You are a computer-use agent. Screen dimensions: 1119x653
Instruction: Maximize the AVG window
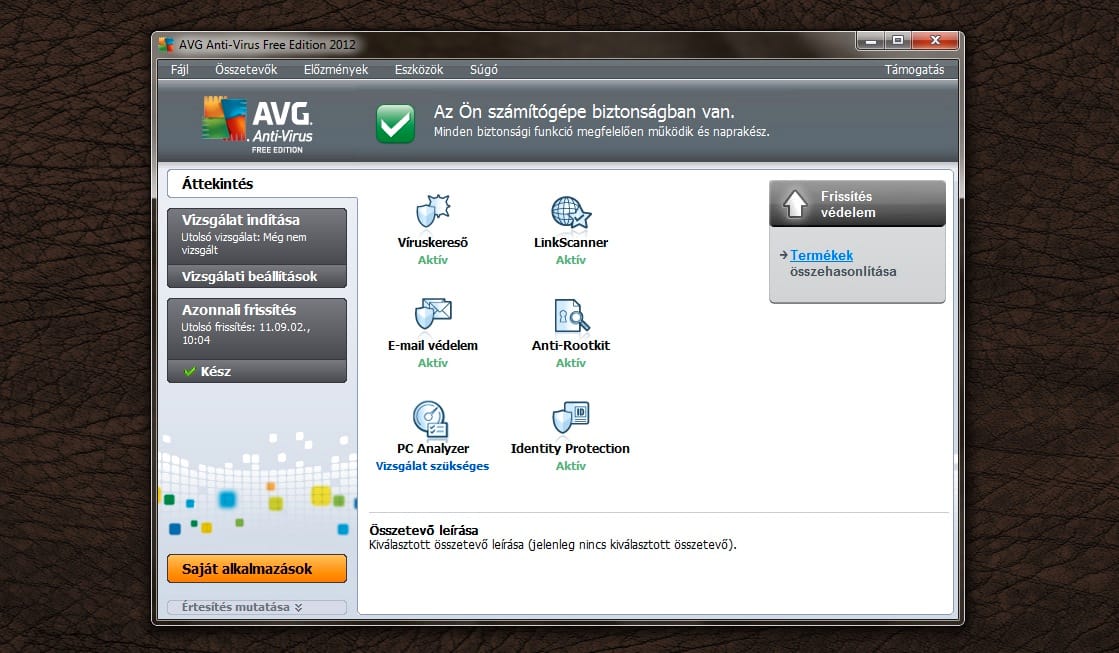pyautogui.click(x=898, y=41)
